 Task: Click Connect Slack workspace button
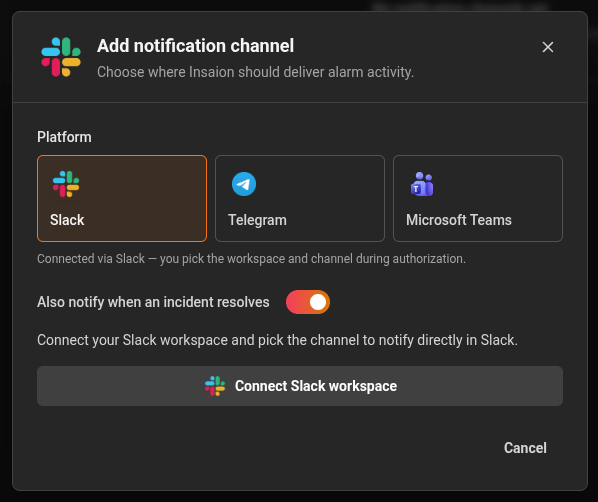(300, 386)
